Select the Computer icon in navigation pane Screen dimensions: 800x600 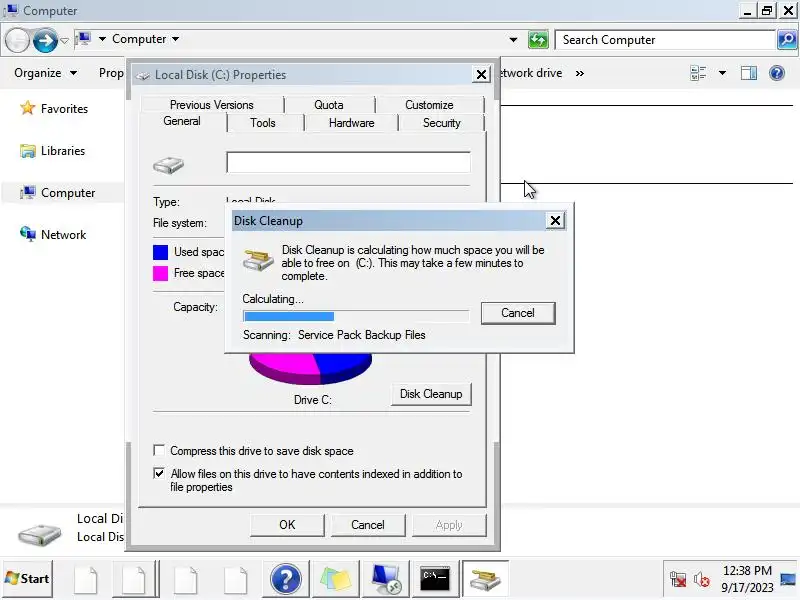(x=28, y=192)
